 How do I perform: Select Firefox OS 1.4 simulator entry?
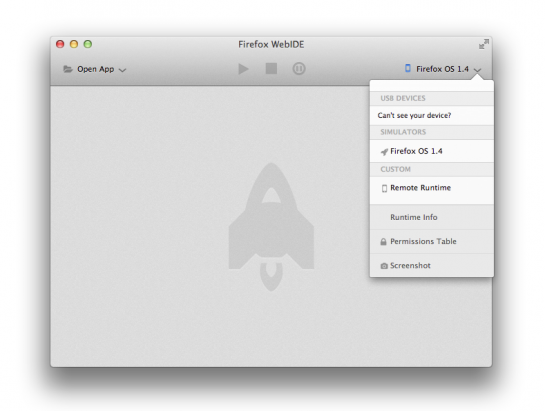pyautogui.click(x=432, y=151)
